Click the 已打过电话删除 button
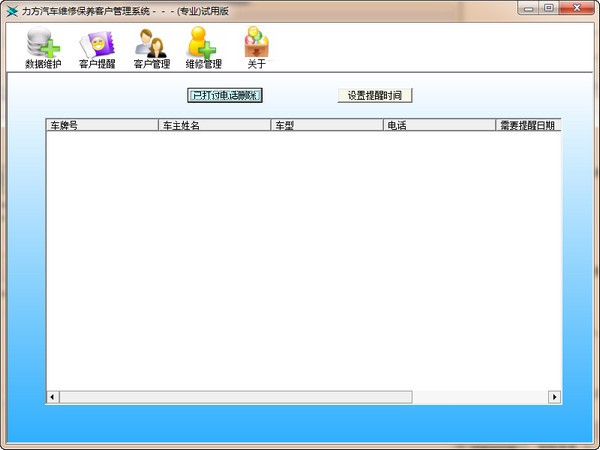The image size is (600, 450). (225, 95)
